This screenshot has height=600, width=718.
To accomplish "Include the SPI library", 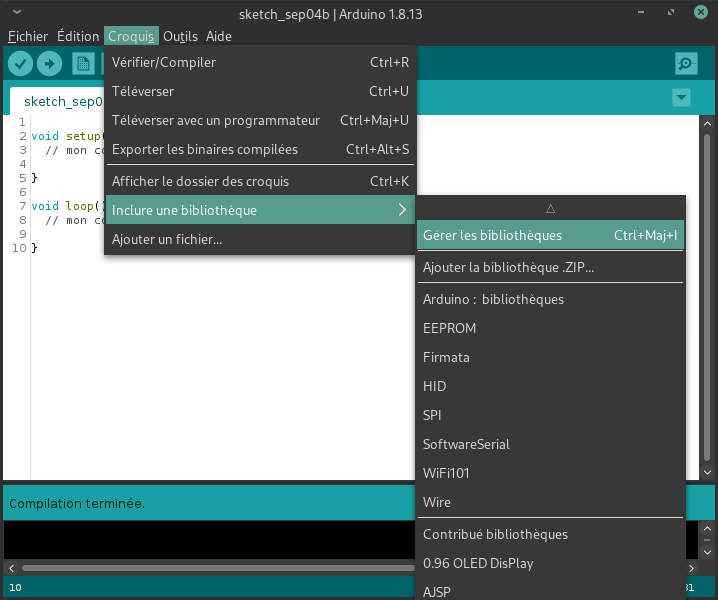I will click(550, 415).
